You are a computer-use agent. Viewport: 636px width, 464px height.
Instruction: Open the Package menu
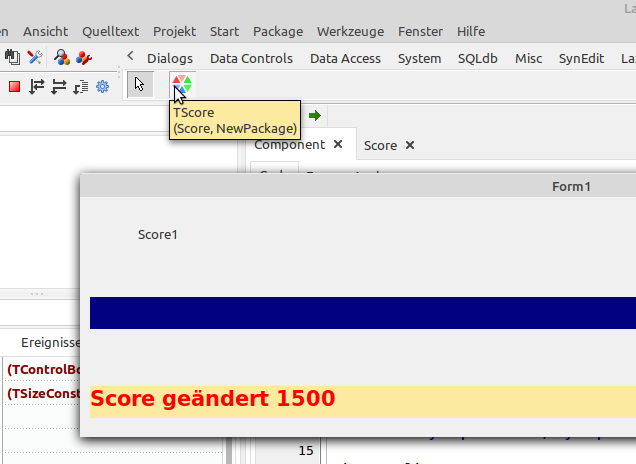[278, 31]
